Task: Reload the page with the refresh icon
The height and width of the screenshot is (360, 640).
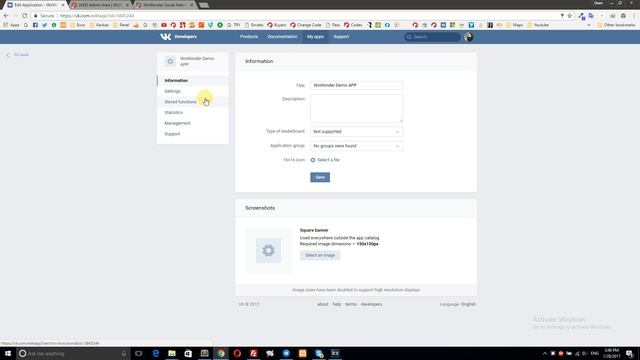Action: [x=24, y=16]
